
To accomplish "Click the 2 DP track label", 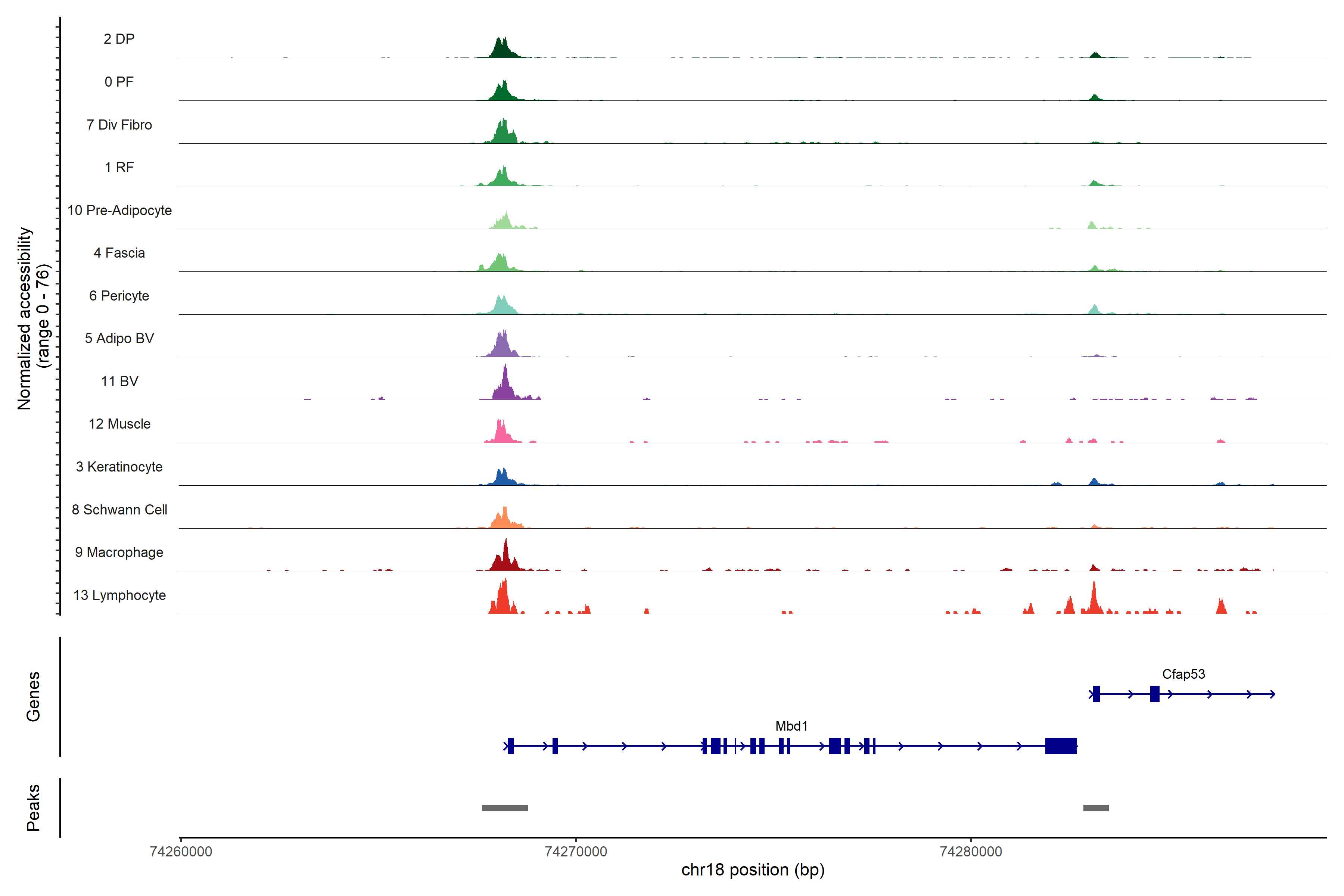I will (x=119, y=39).
